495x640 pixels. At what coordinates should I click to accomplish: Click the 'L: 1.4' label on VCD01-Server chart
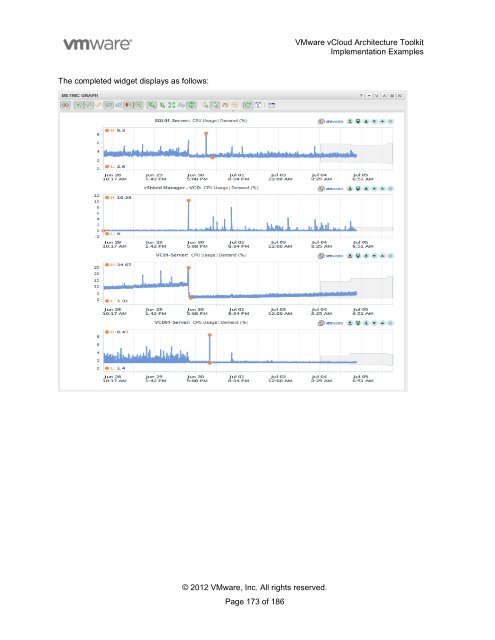click(115, 368)
